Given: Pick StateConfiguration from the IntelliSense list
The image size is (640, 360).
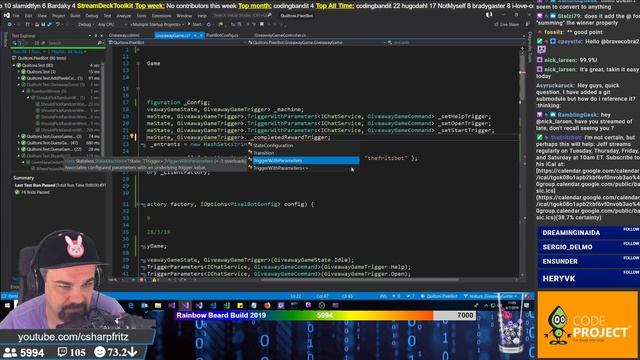Looking at the screenshot, I should click(x=273, y=146).
